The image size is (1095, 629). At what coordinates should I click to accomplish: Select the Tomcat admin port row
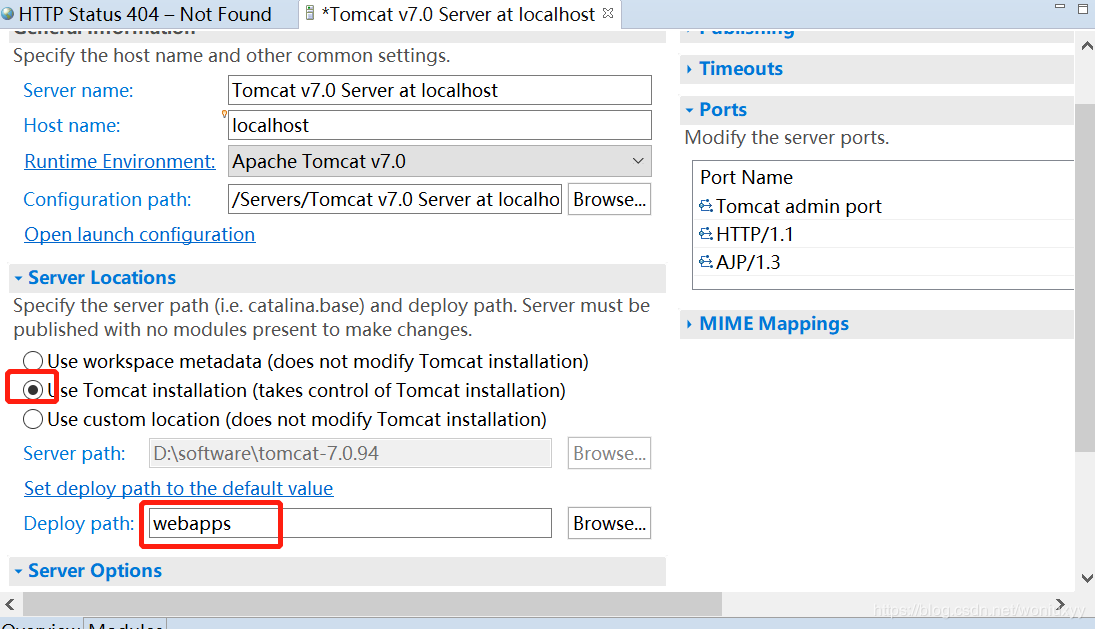(883, 206)
